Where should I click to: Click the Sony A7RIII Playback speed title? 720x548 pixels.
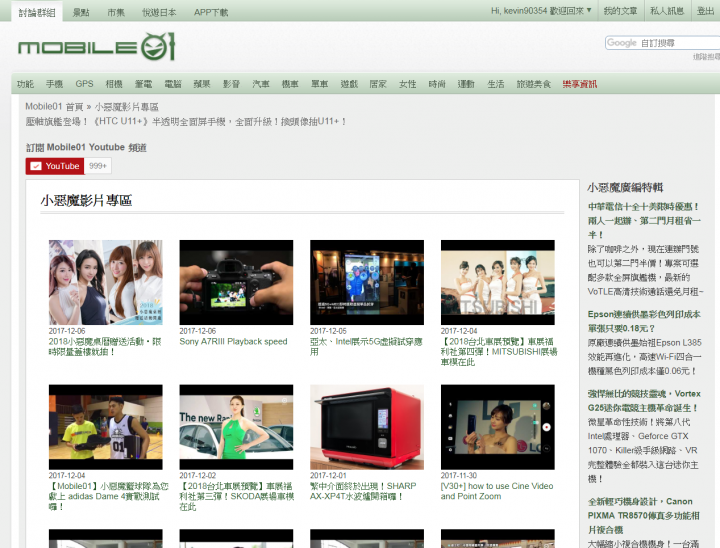pos(233,341)
